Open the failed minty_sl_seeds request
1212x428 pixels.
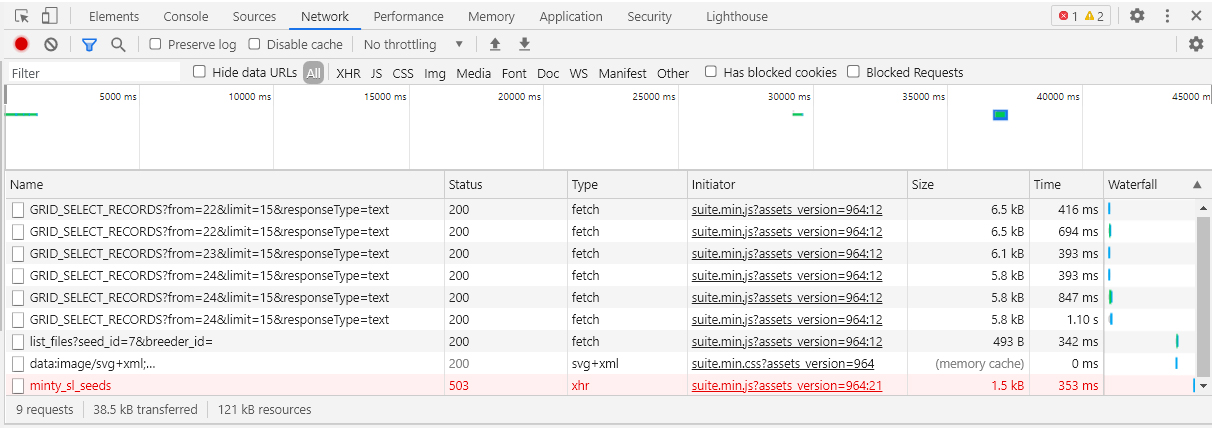(x=70, y=385)
